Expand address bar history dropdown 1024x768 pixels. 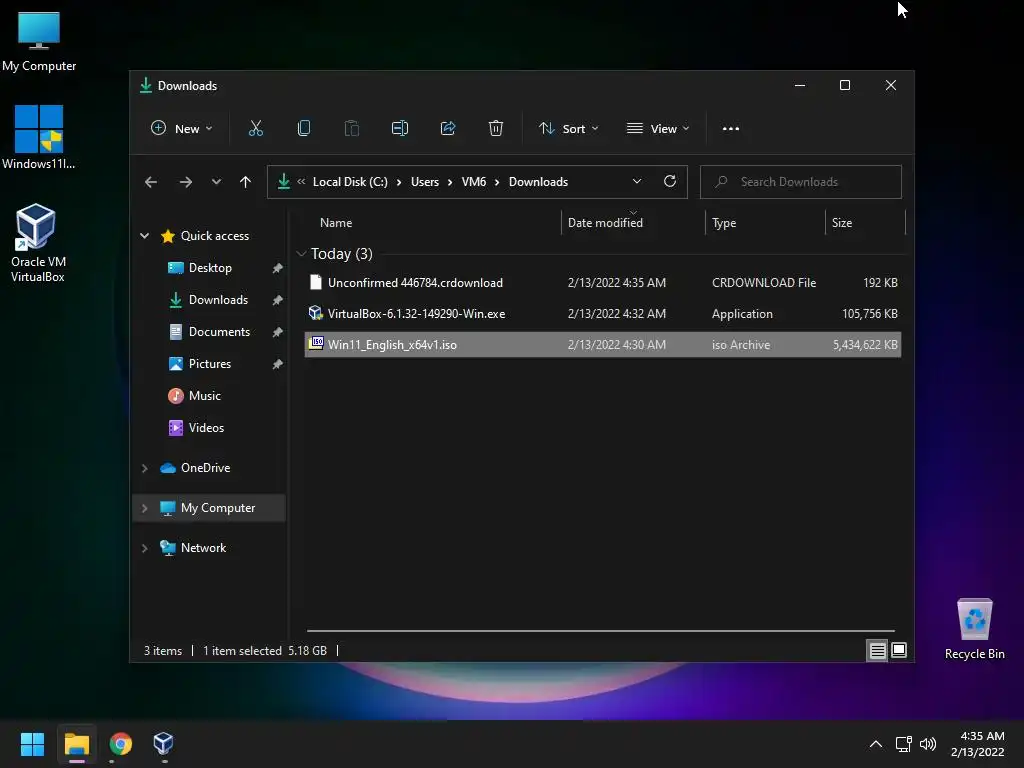(637, 182)
